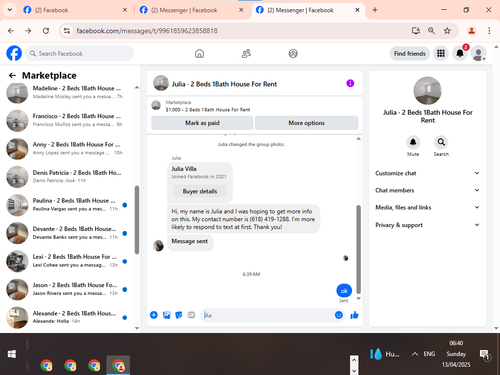Open Buyer details for Julia Villa
This screenshot has height=375, width=500.
coord(200,191)
